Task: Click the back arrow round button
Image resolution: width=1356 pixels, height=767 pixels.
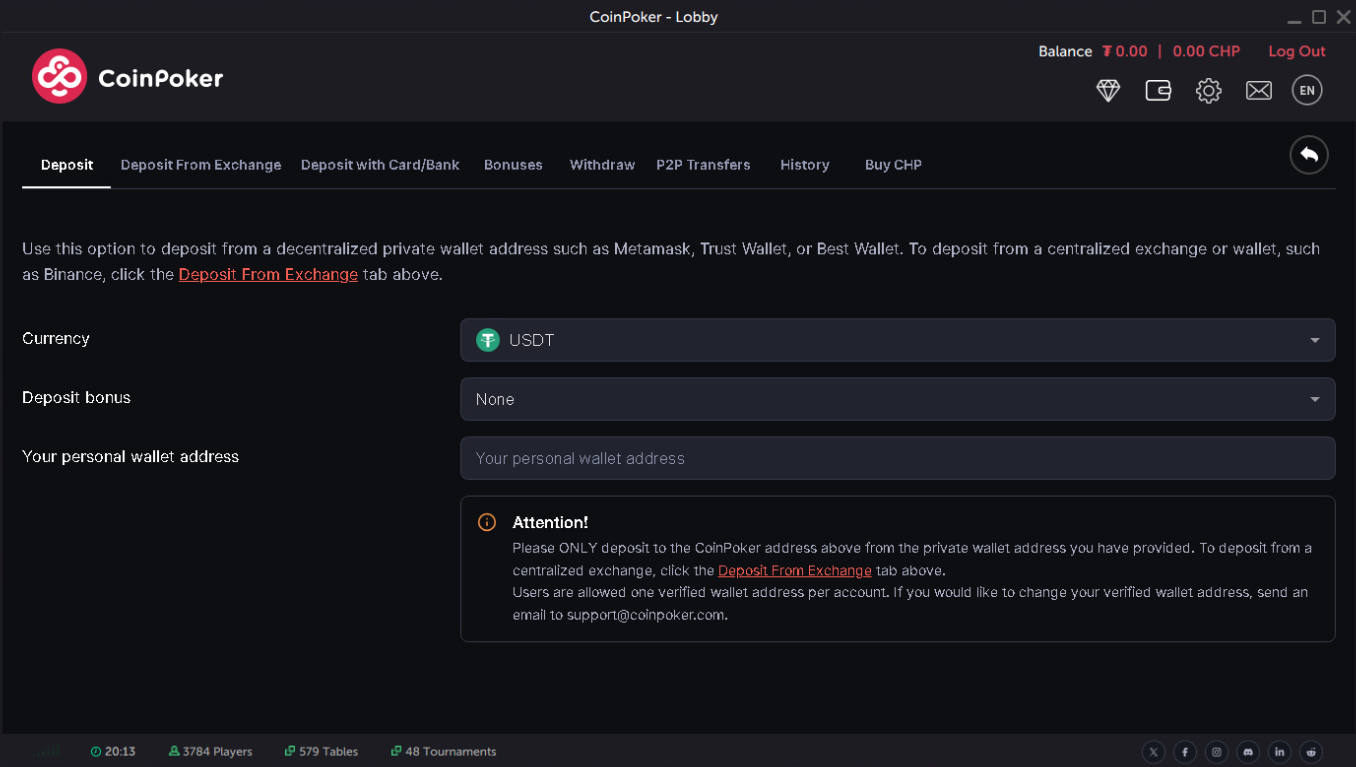Action: 1309,155
